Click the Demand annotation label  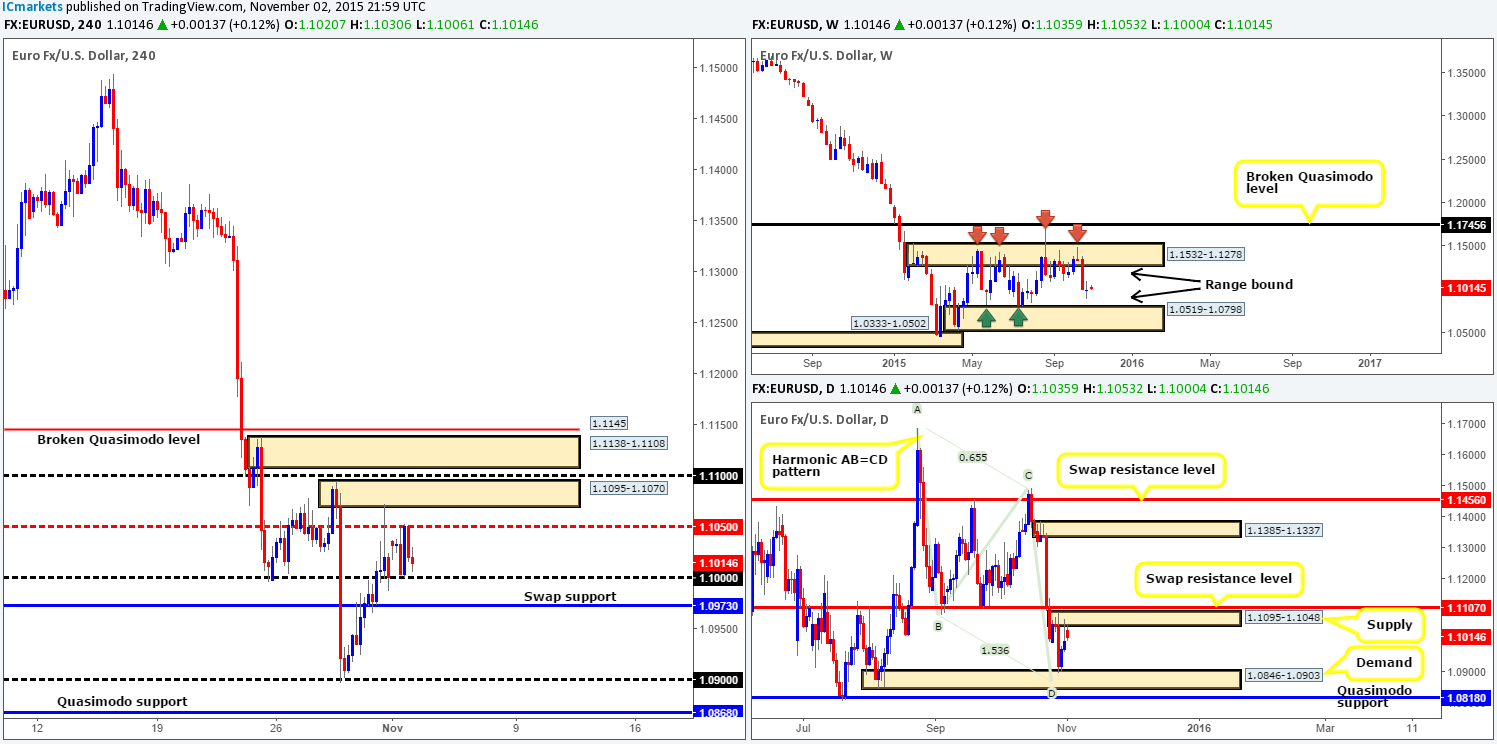tap(1383, 662)
